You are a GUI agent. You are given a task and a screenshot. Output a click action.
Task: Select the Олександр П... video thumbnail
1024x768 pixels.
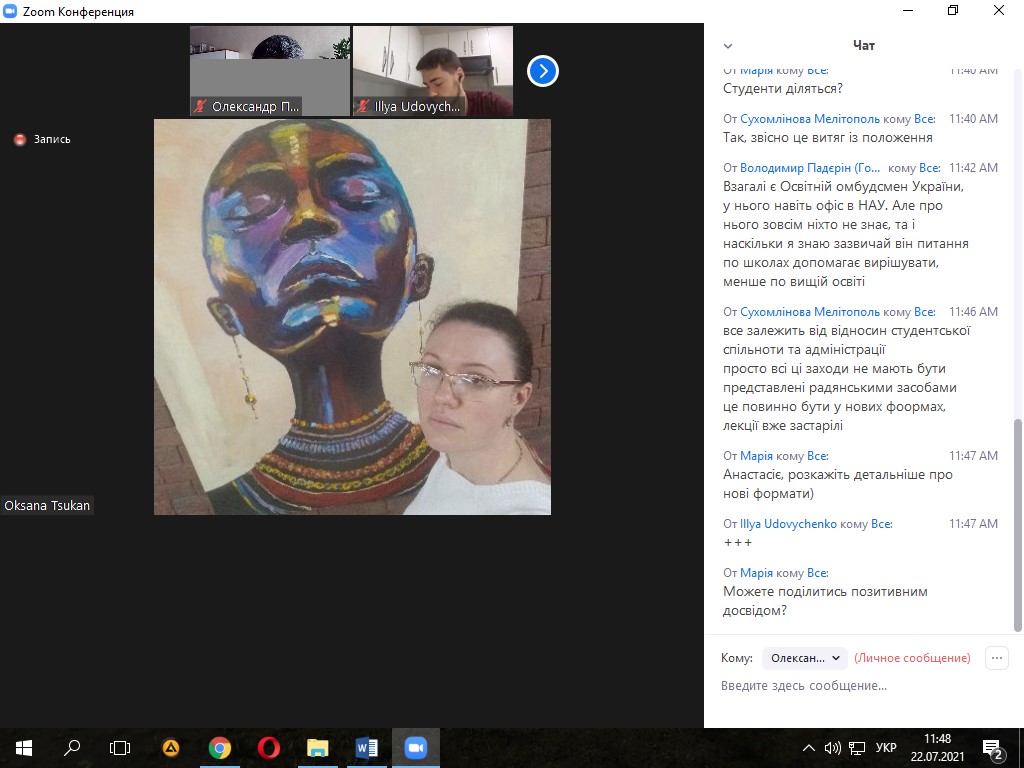(x=270, y=71)
